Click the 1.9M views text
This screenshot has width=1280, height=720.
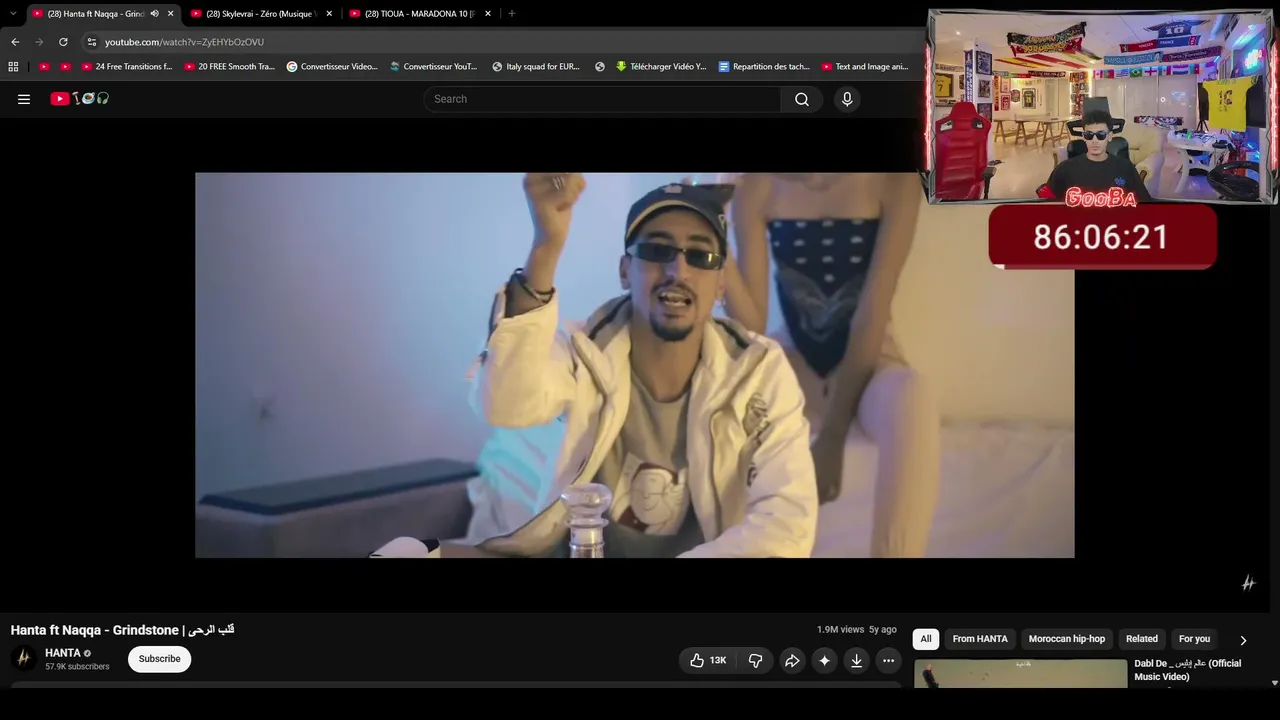[840, 630]
